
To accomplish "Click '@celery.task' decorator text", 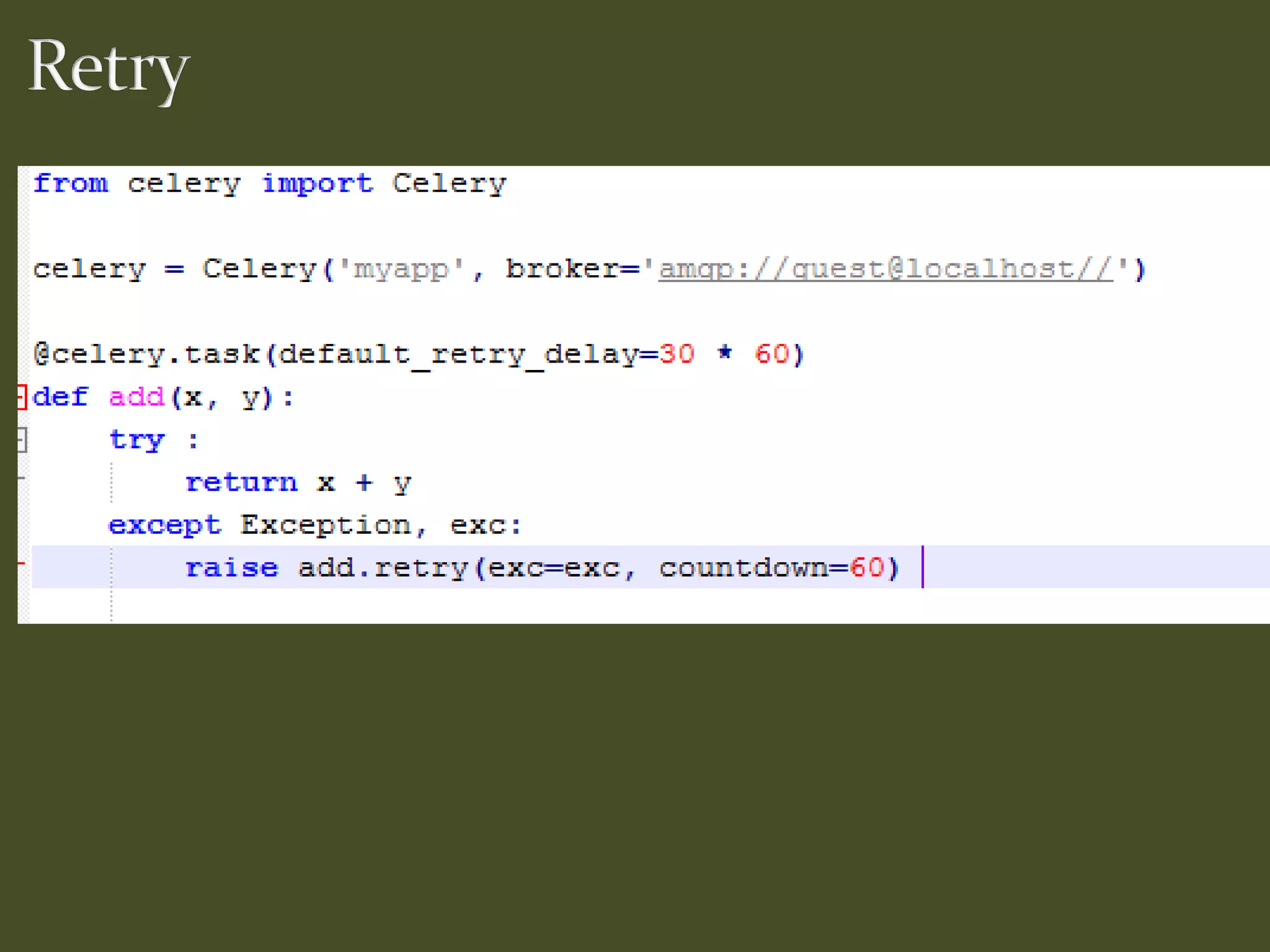I will coord(147,355).
